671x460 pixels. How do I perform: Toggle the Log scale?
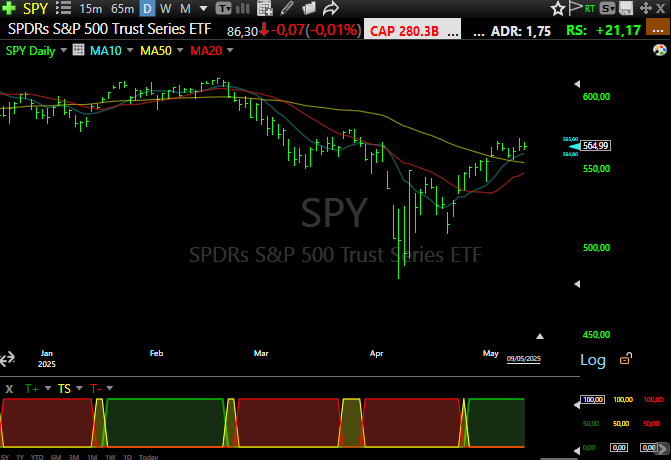click(x=593, y=360)
